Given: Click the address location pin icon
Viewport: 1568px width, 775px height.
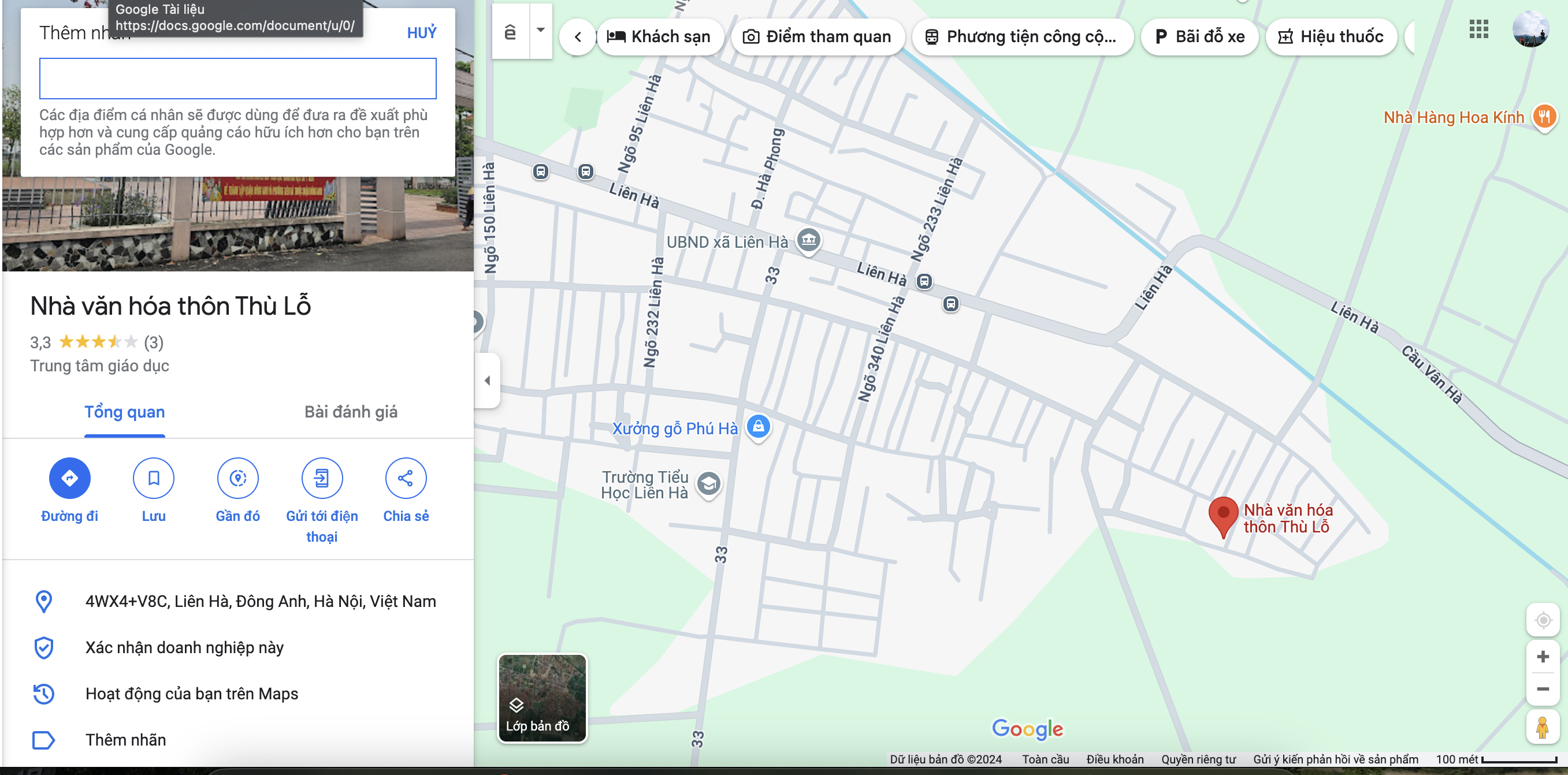Looking at the screenshot, I should pyautogui.click(x=44, y=602).
